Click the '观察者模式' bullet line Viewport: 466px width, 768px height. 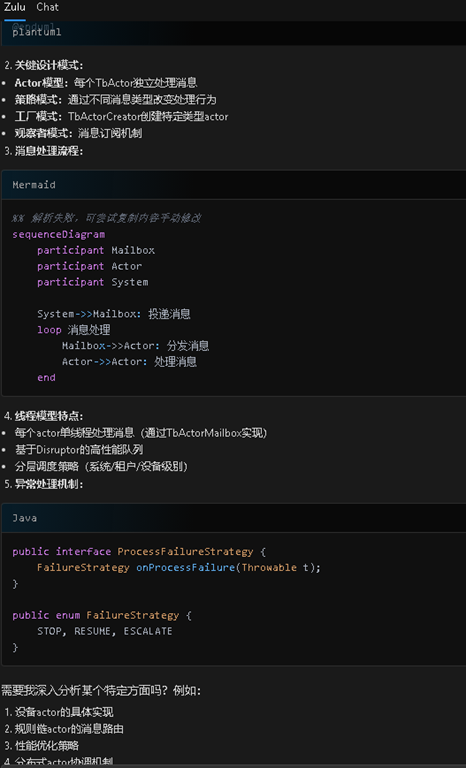point(78,133)
